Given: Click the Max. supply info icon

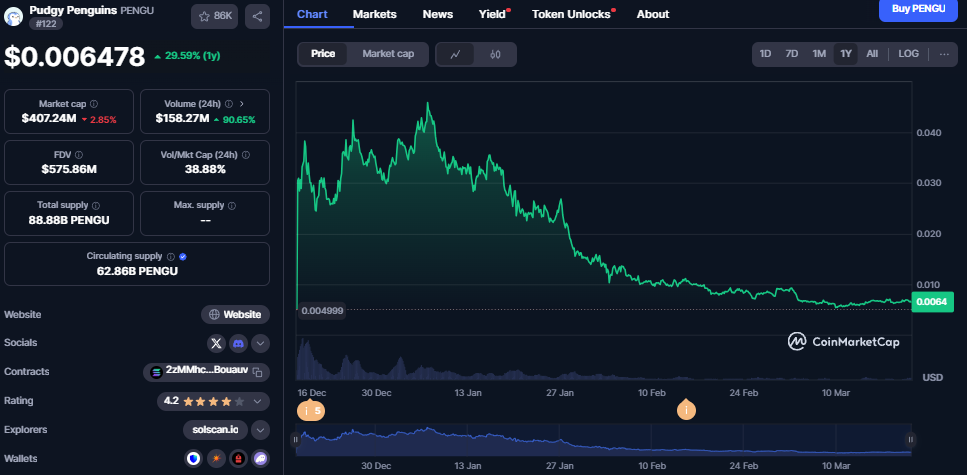Looking at the screenshot, I should click(232, 205).
